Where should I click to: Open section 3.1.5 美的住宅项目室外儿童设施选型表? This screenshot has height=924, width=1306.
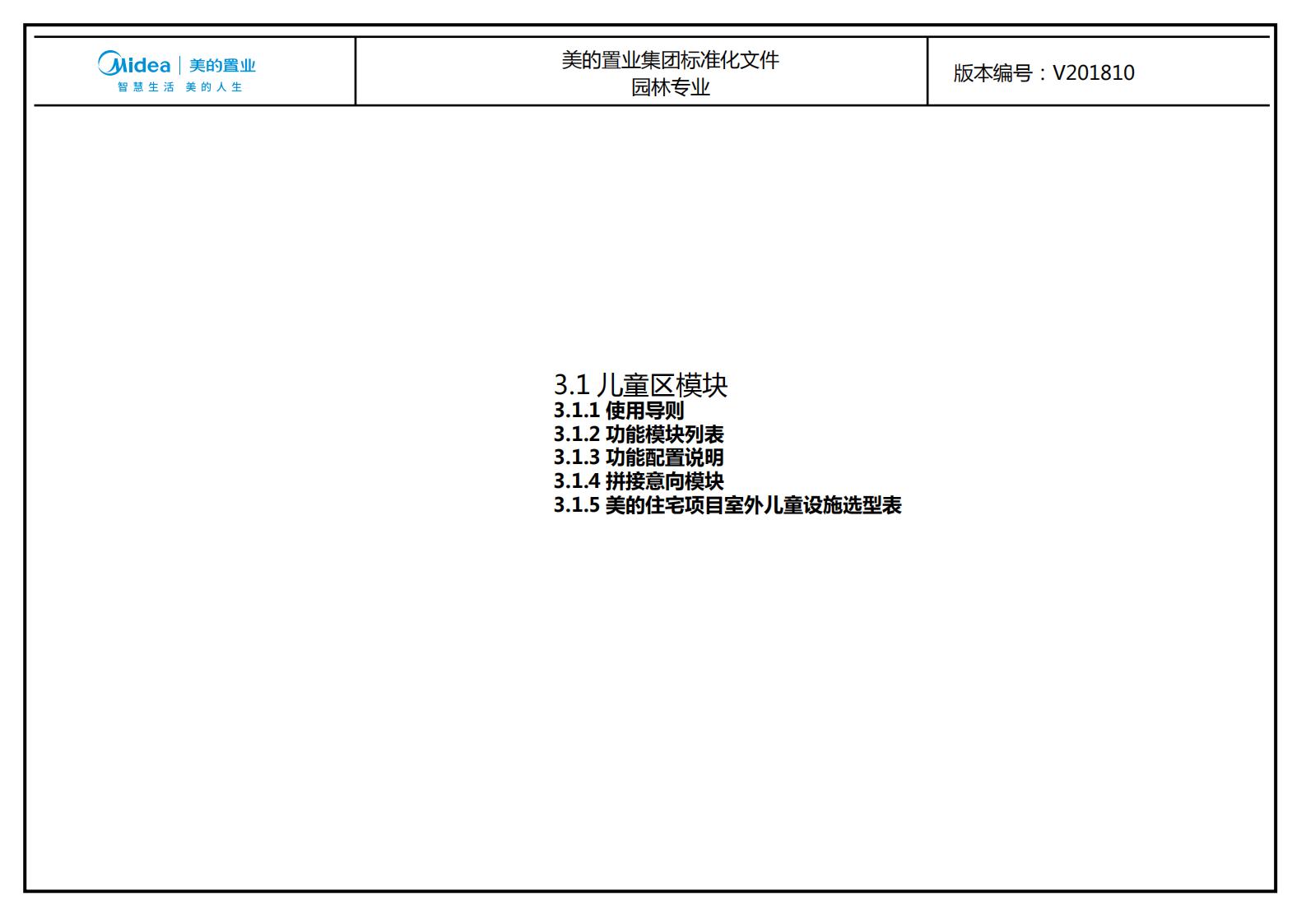pyautogui.click(x=727, y=505)
